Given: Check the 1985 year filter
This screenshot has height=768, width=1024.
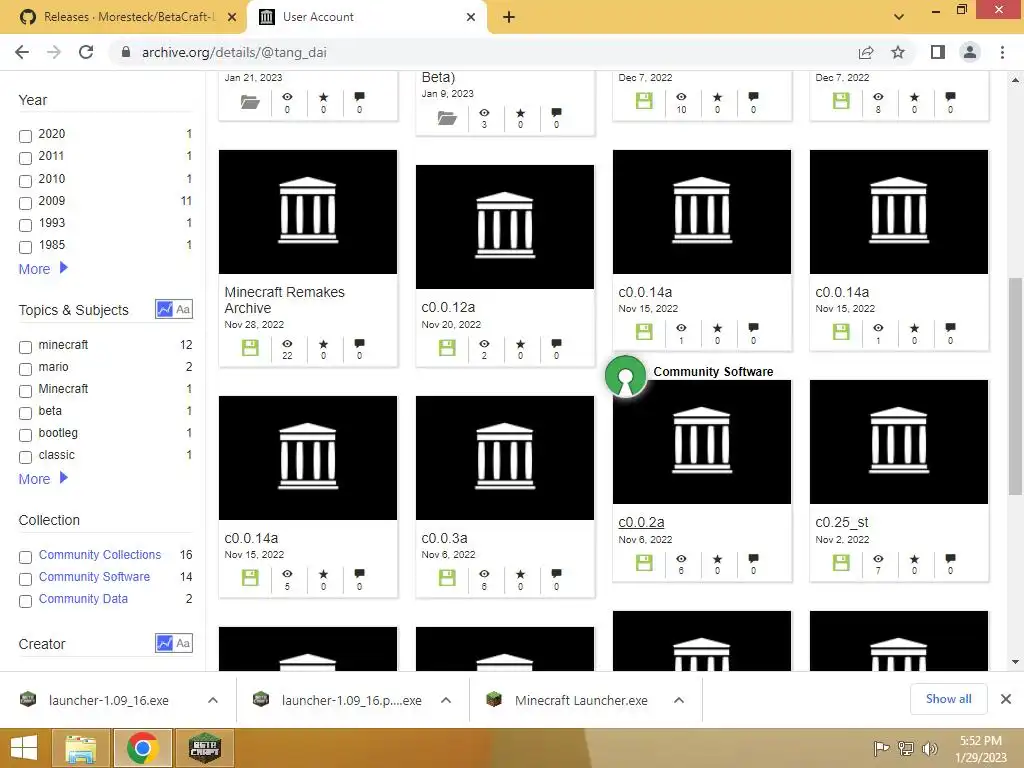Looking at the screenshot, I should 25,247.
